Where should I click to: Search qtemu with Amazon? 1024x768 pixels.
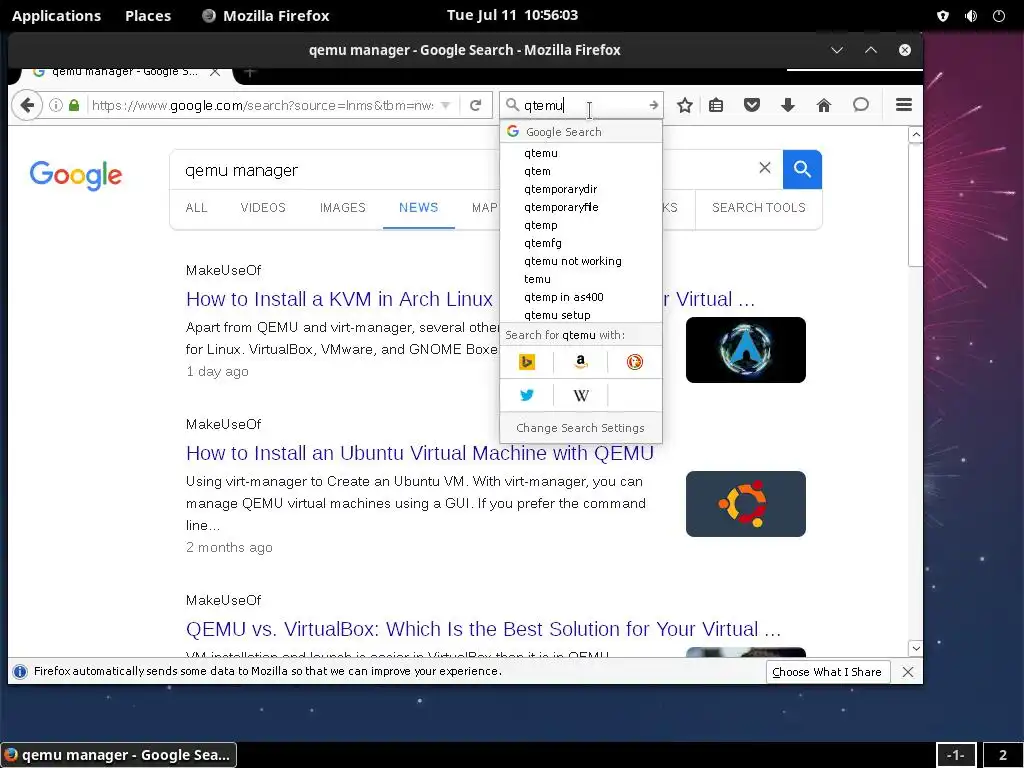tap(581, 362)
